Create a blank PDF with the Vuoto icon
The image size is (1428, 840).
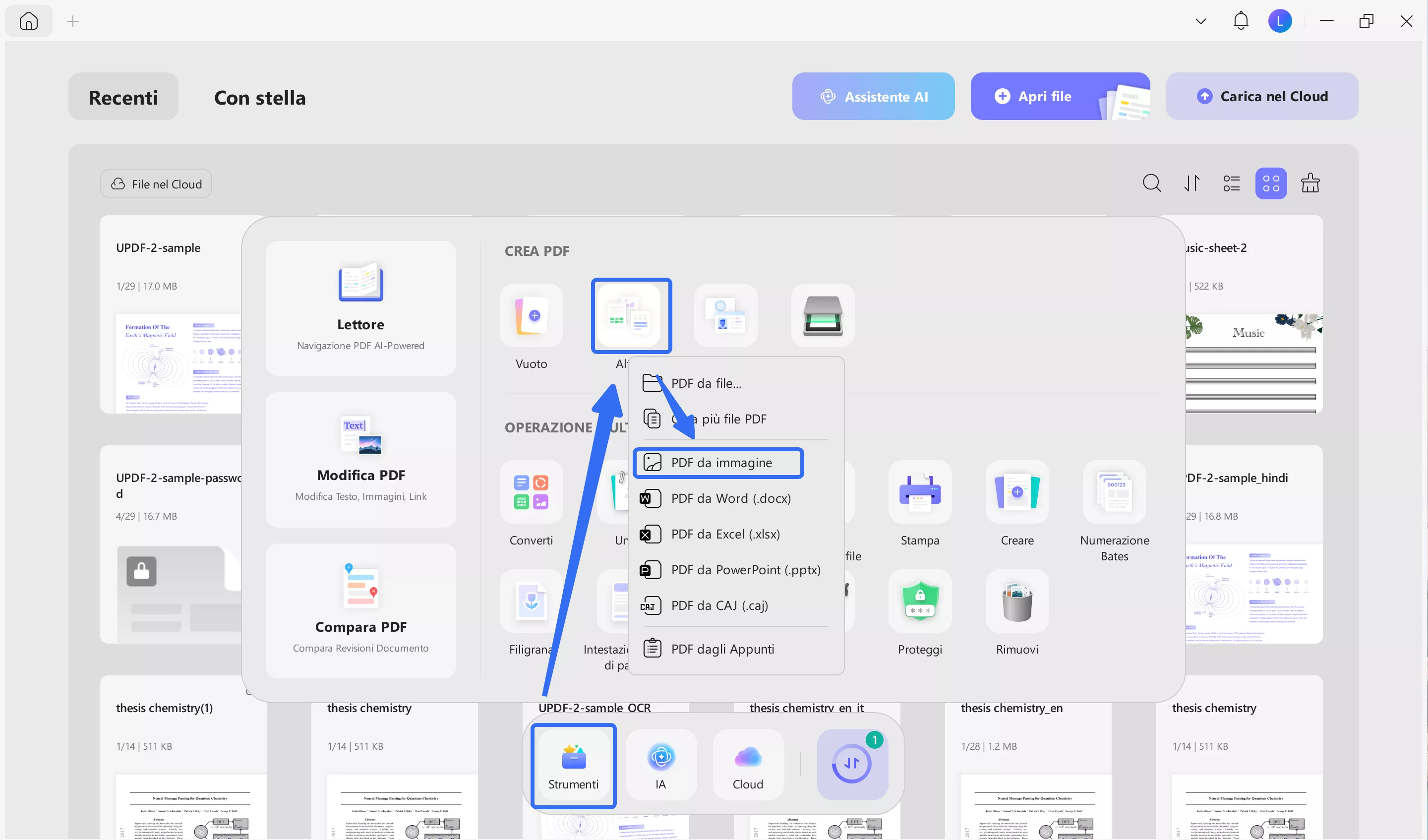(x=531, y=316)
